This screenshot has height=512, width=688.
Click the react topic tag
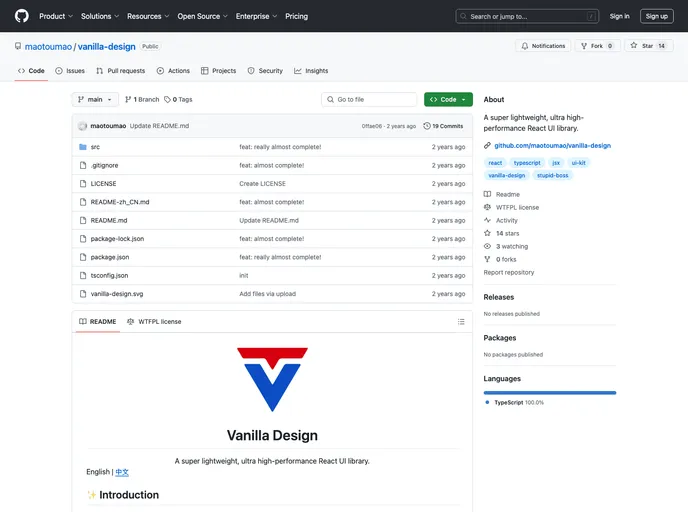click(495, 163)
